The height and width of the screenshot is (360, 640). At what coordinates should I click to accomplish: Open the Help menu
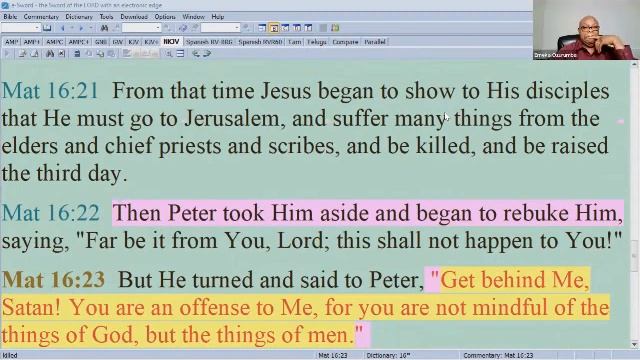[x=218, y=17]
